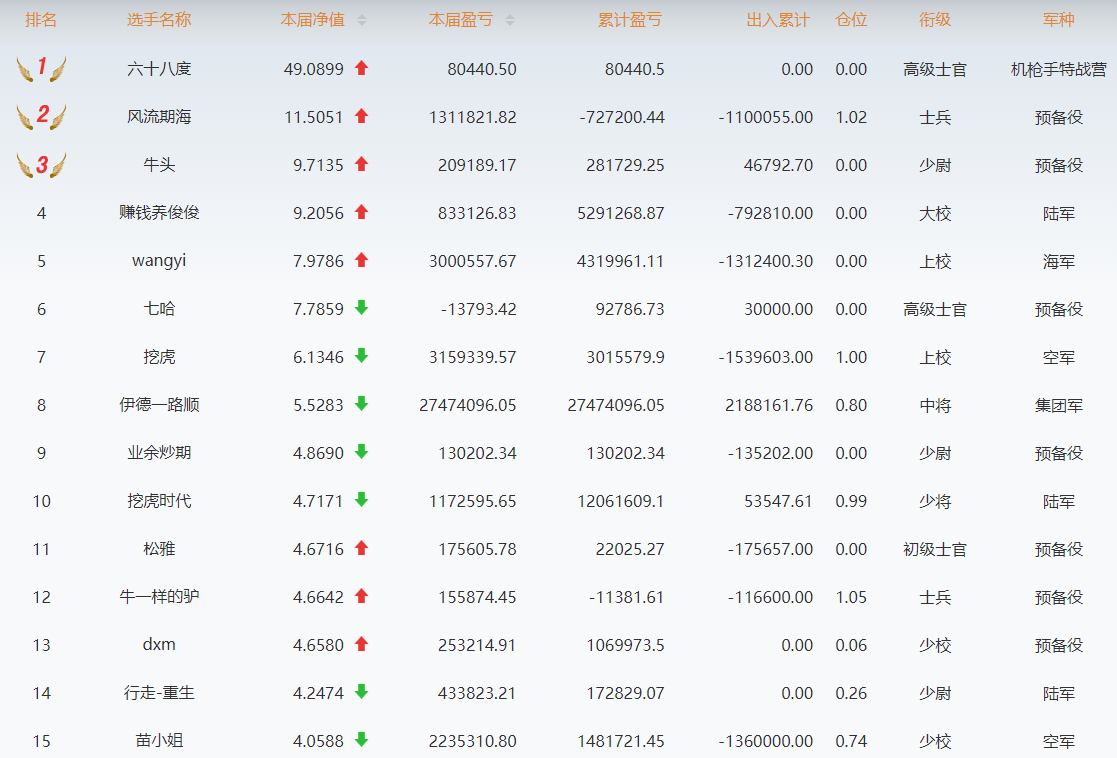The width and height of the screenshot is (1117, 758).
Task: Sort by 本届盈亏 column sort arrows
Action: tap(510, 21)
